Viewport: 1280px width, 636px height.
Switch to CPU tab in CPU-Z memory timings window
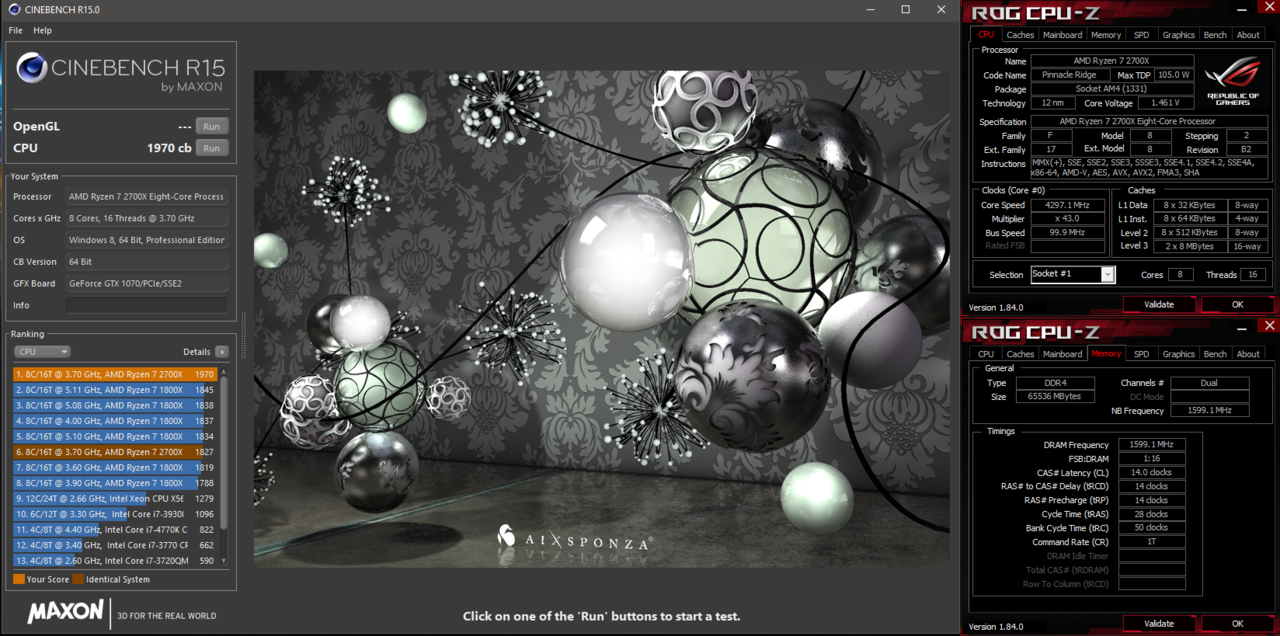click(986, 353)
